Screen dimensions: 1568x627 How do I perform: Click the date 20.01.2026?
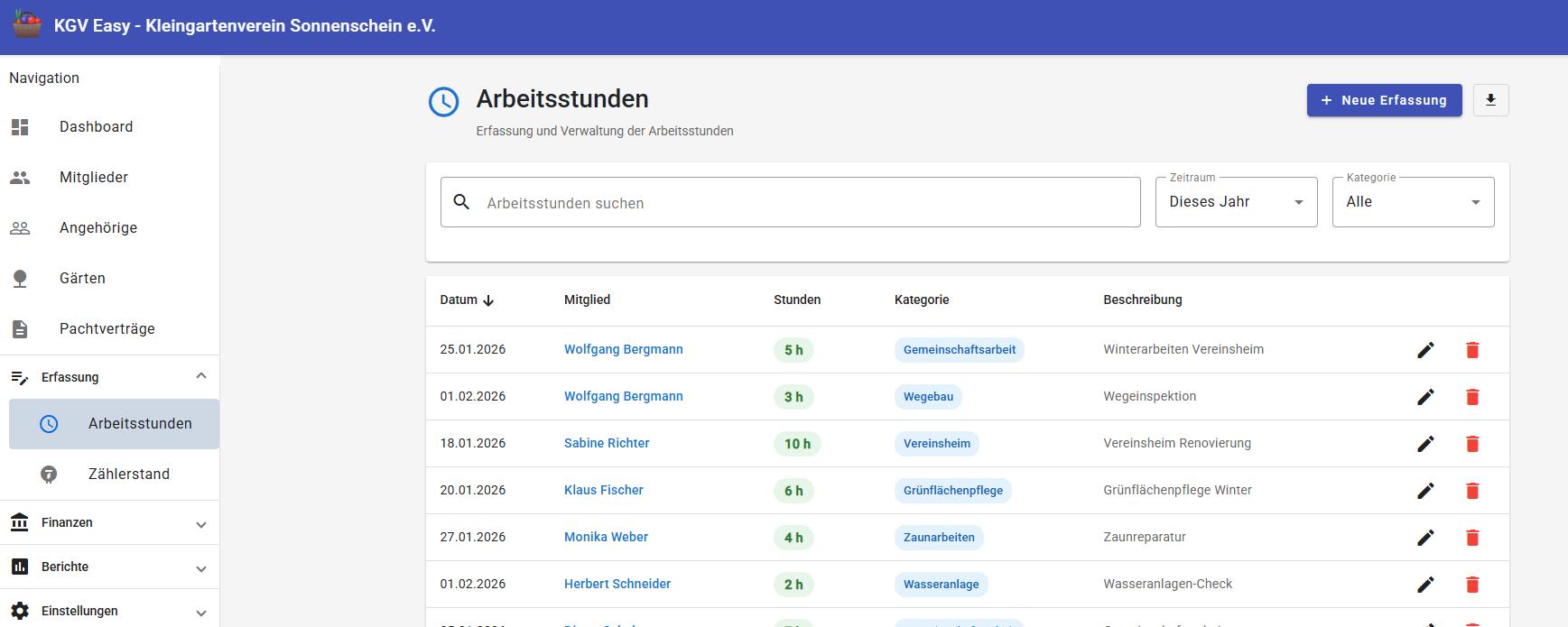tap(472, 490)
